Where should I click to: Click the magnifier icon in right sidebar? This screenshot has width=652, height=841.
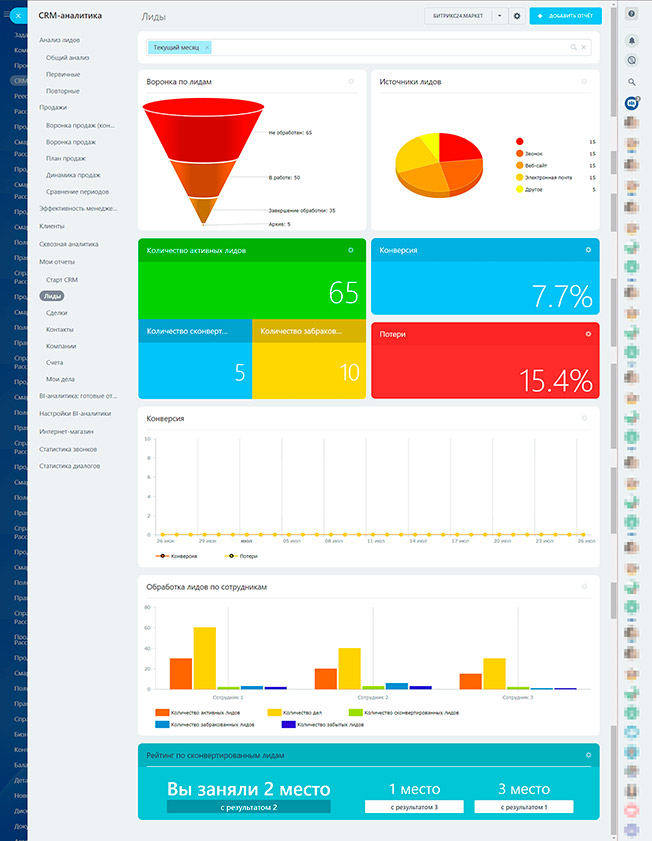(x=632, y=82)
